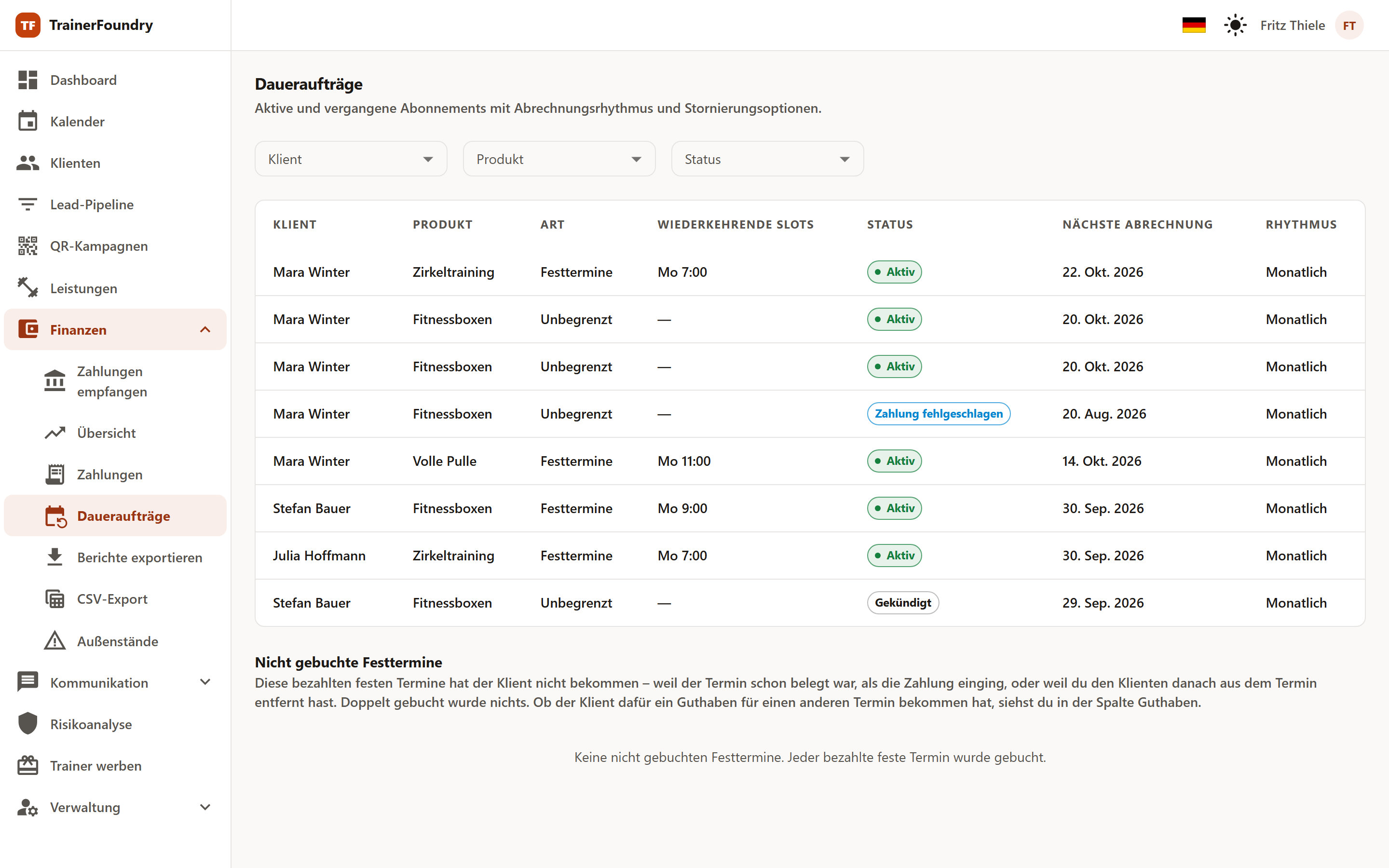Click the Volle Pulle product cell
Image resolution: width=1389 pixels, height=868 pixels.
coord(444,461)
